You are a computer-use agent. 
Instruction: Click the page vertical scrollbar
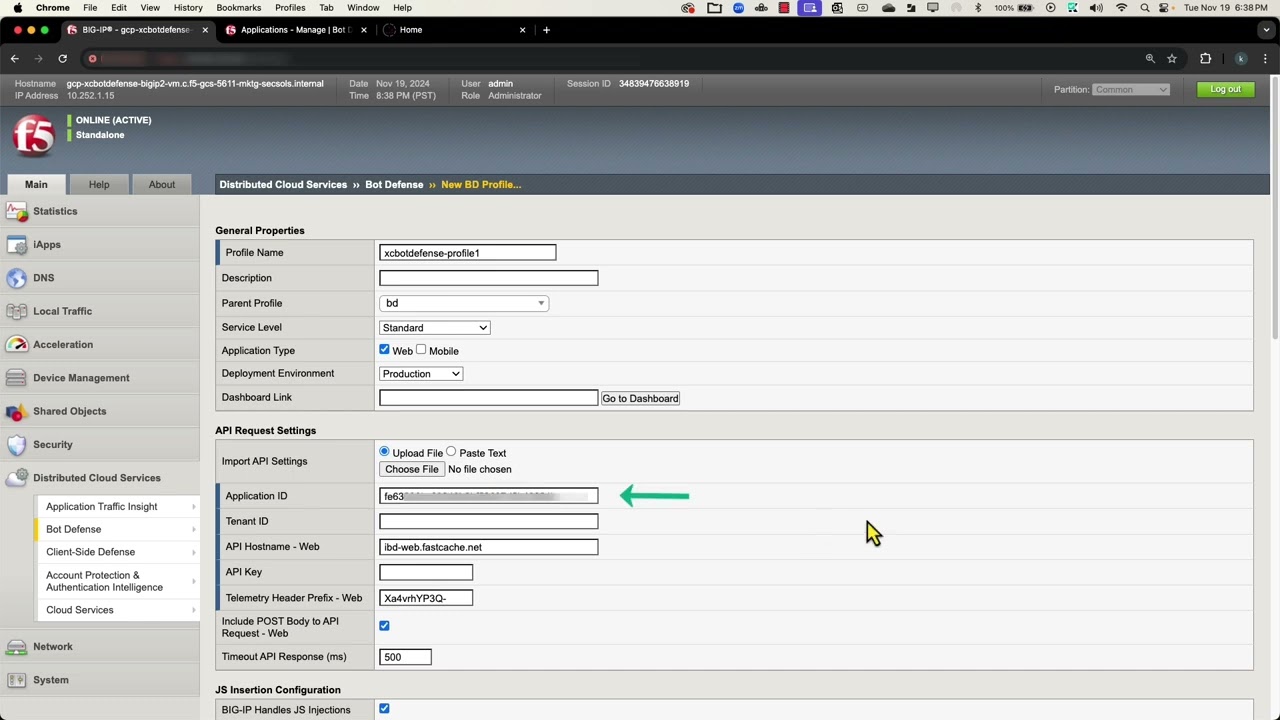[x=1274, y=210]
